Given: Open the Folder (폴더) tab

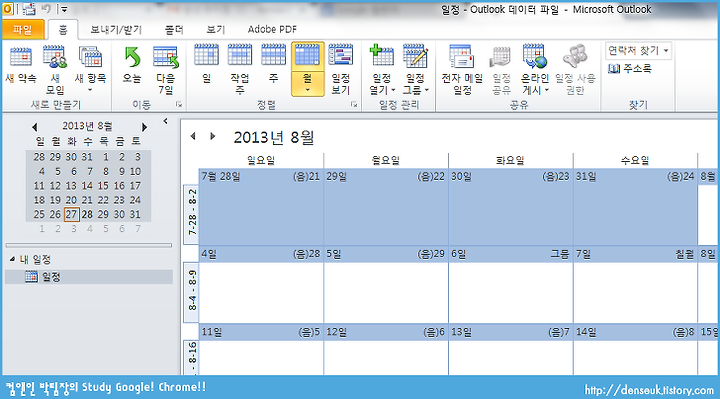Looking at the screenshot, I should (174, 30).
